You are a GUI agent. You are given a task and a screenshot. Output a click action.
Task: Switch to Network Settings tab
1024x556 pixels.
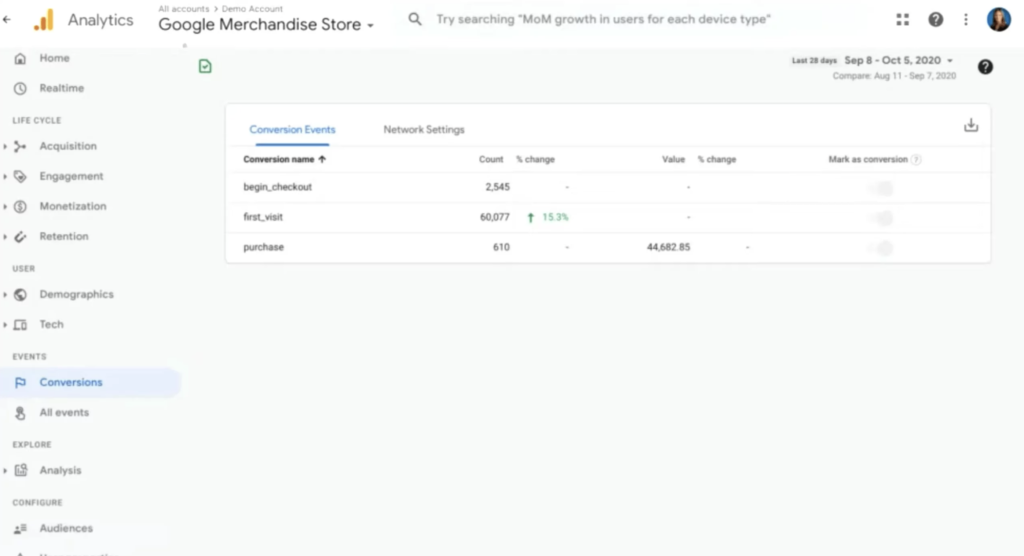click(x=424, y=129)
